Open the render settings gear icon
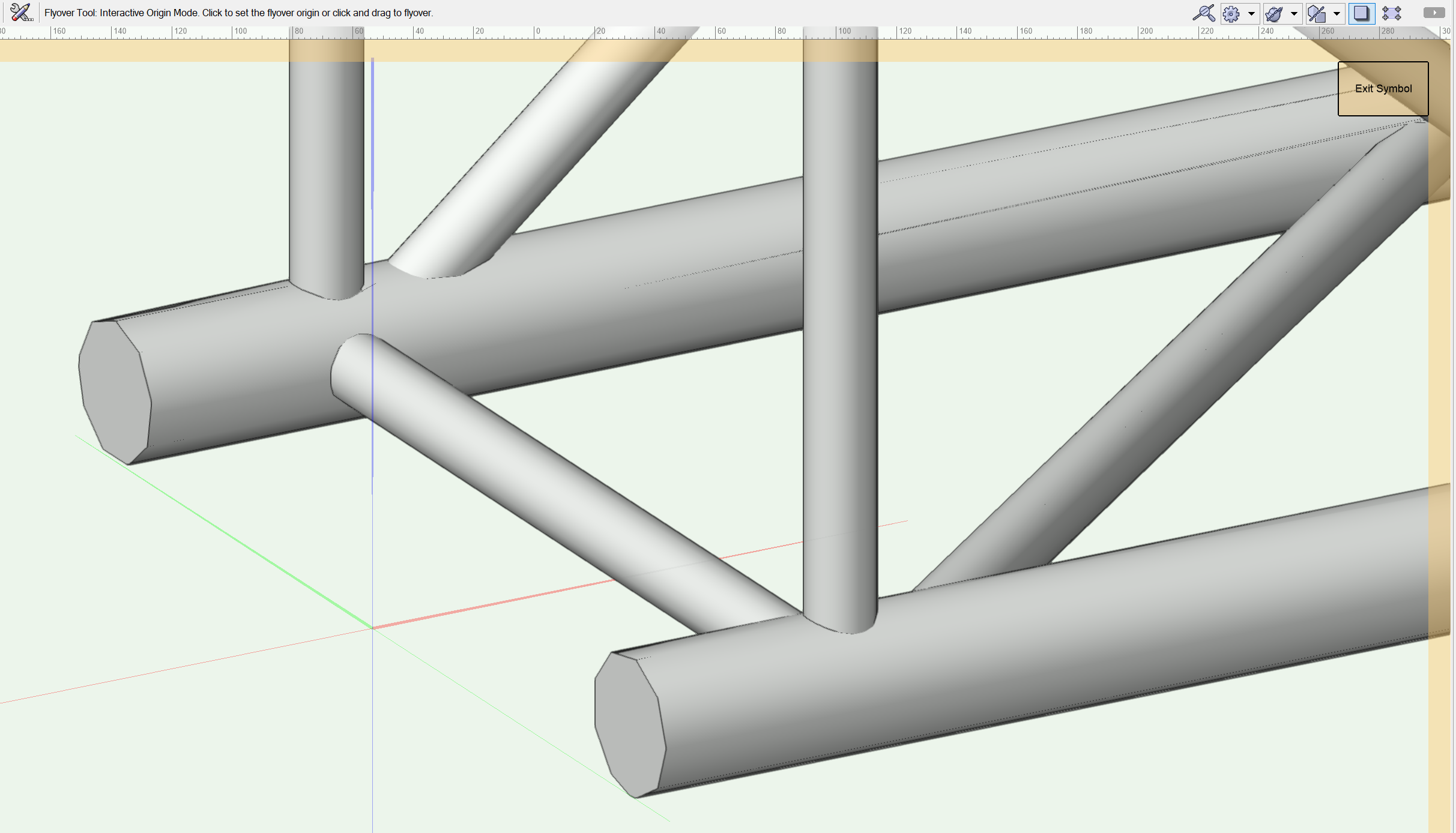The height and width of the screenshot is (833, 1456). (x=1231, y=13)
